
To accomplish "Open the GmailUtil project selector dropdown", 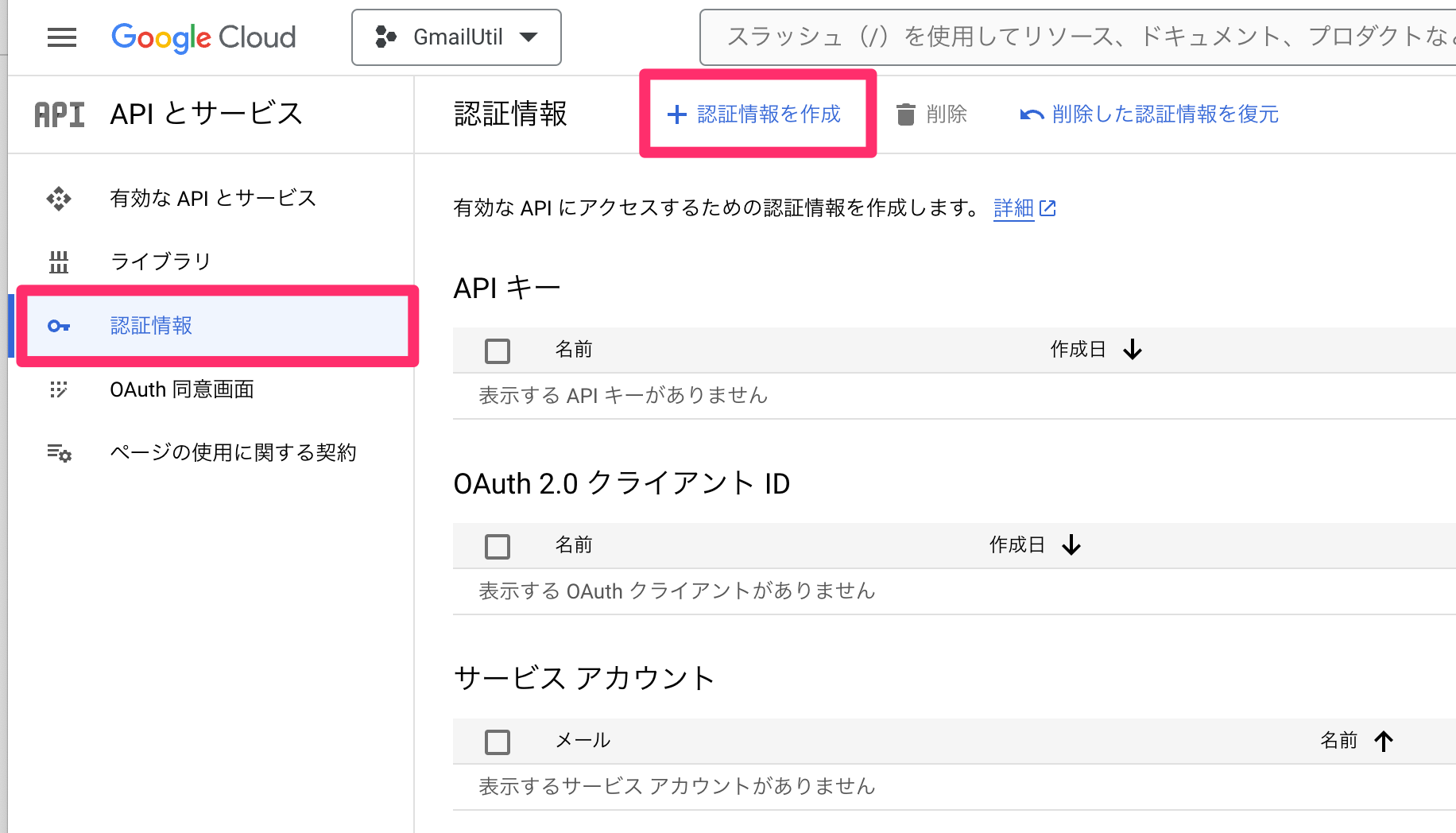I will pyautogui.click(x=456, y=37).
